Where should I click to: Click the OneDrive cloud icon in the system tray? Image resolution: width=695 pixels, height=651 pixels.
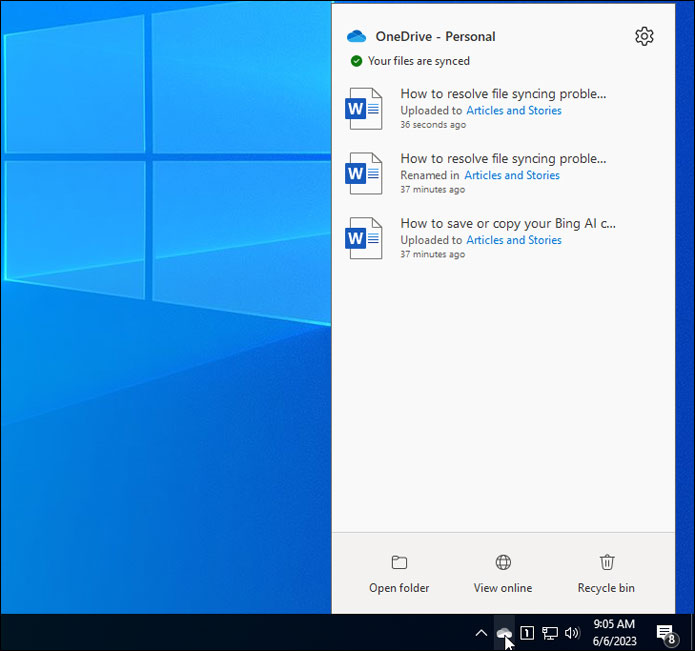505,633
